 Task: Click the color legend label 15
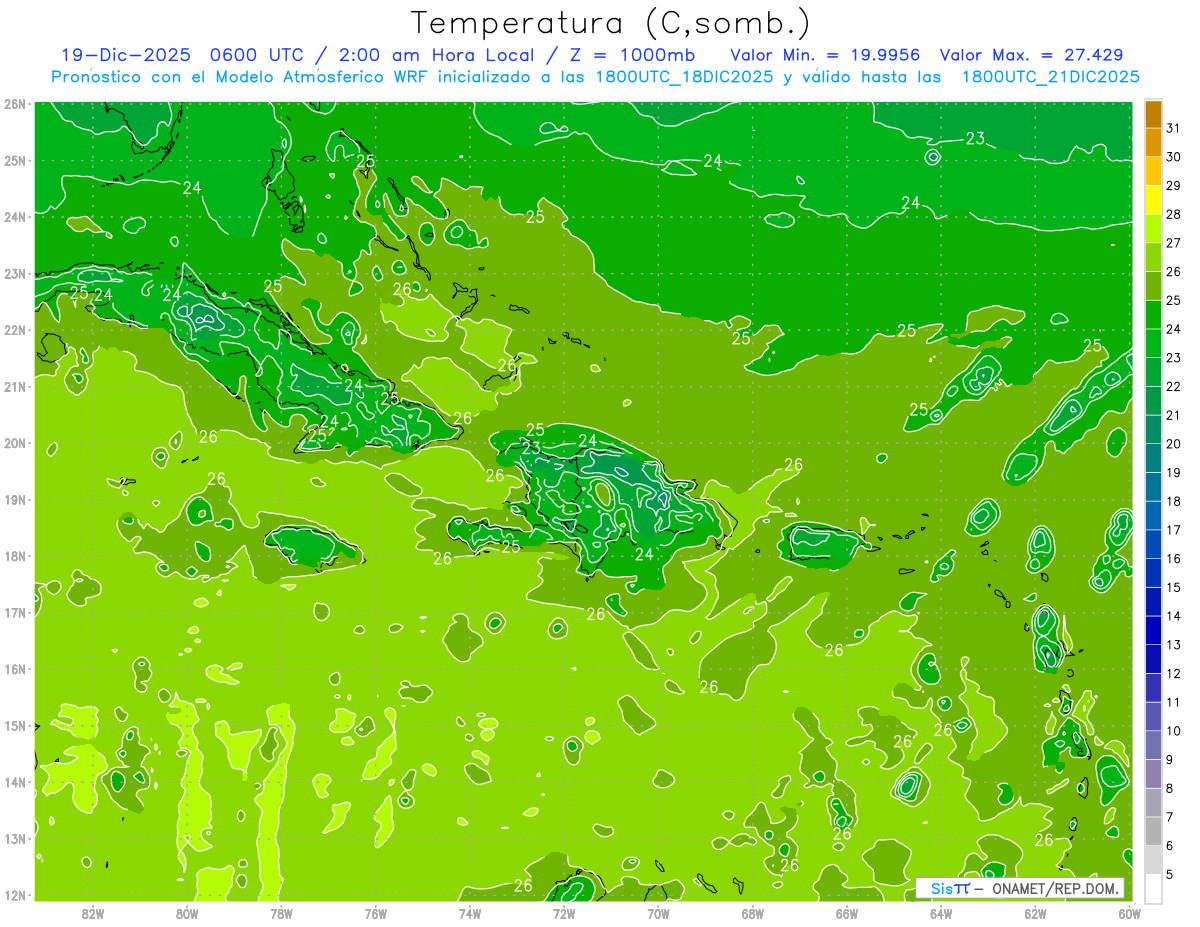[x=1173, y=587]
